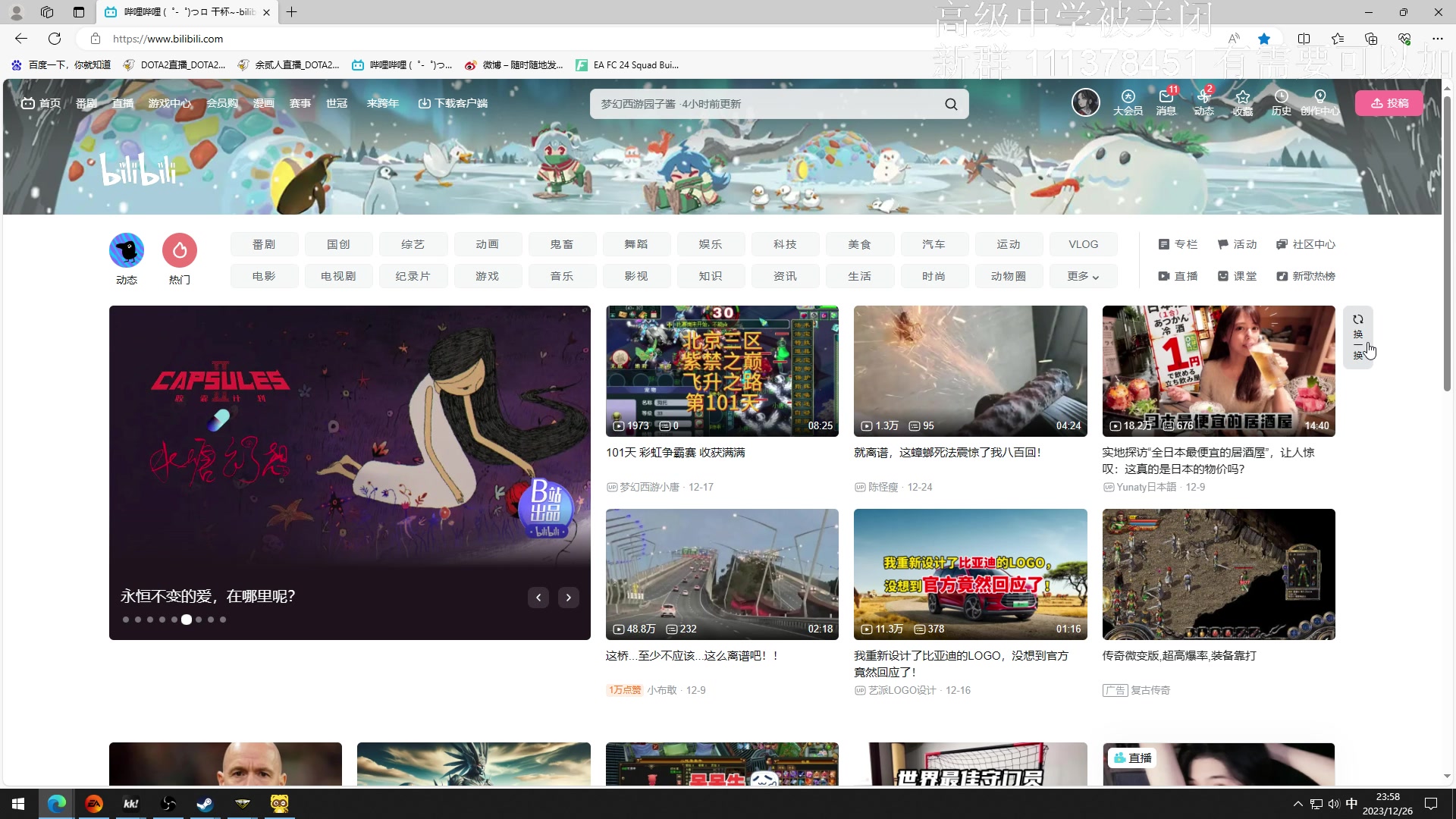Click 赛事 in top navigation
The image size is (1456, 819).
pyautogui.click(x=300, y=103)
